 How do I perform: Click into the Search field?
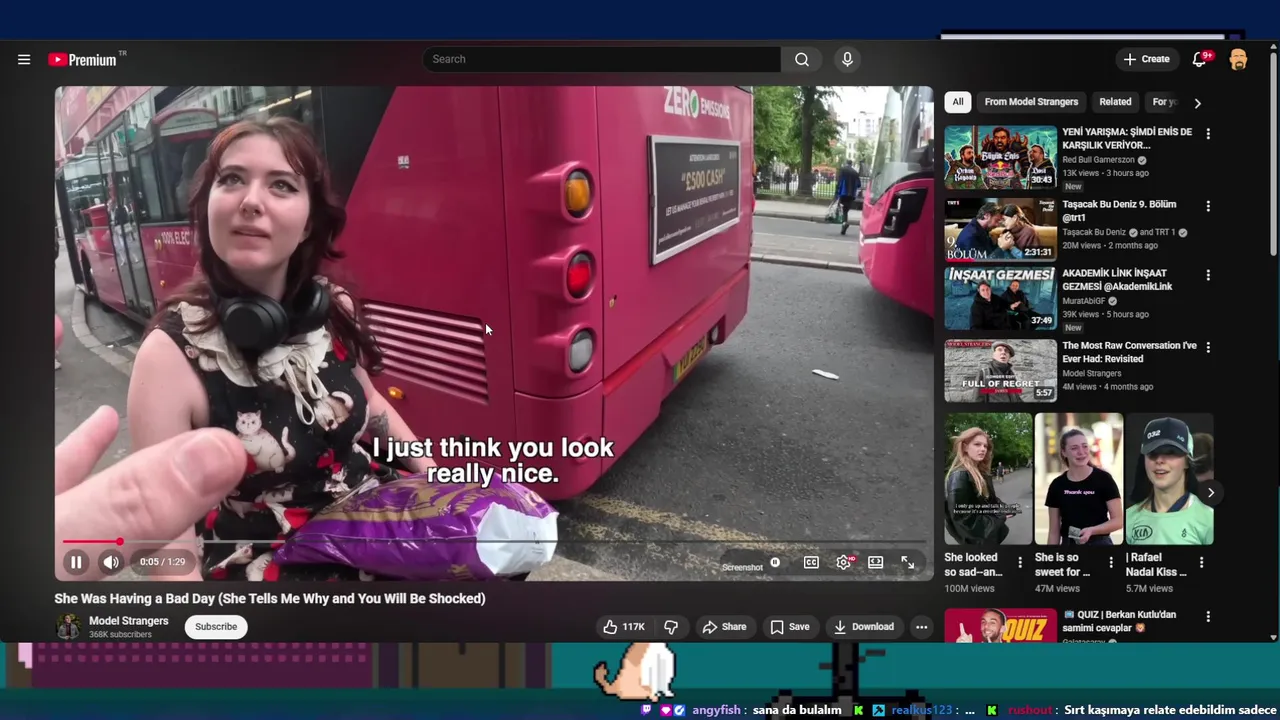(601, 59)
